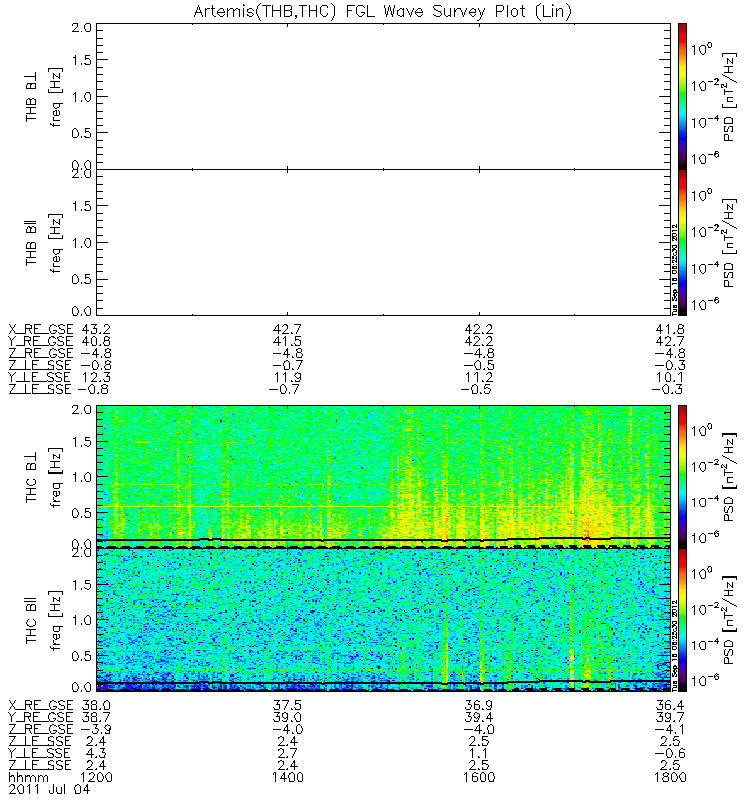Click the 0.5 frequency tick on THB B∥ axis
Viewport: 750px width, 800px height.
pyautogui.click(x=81, y=279)
